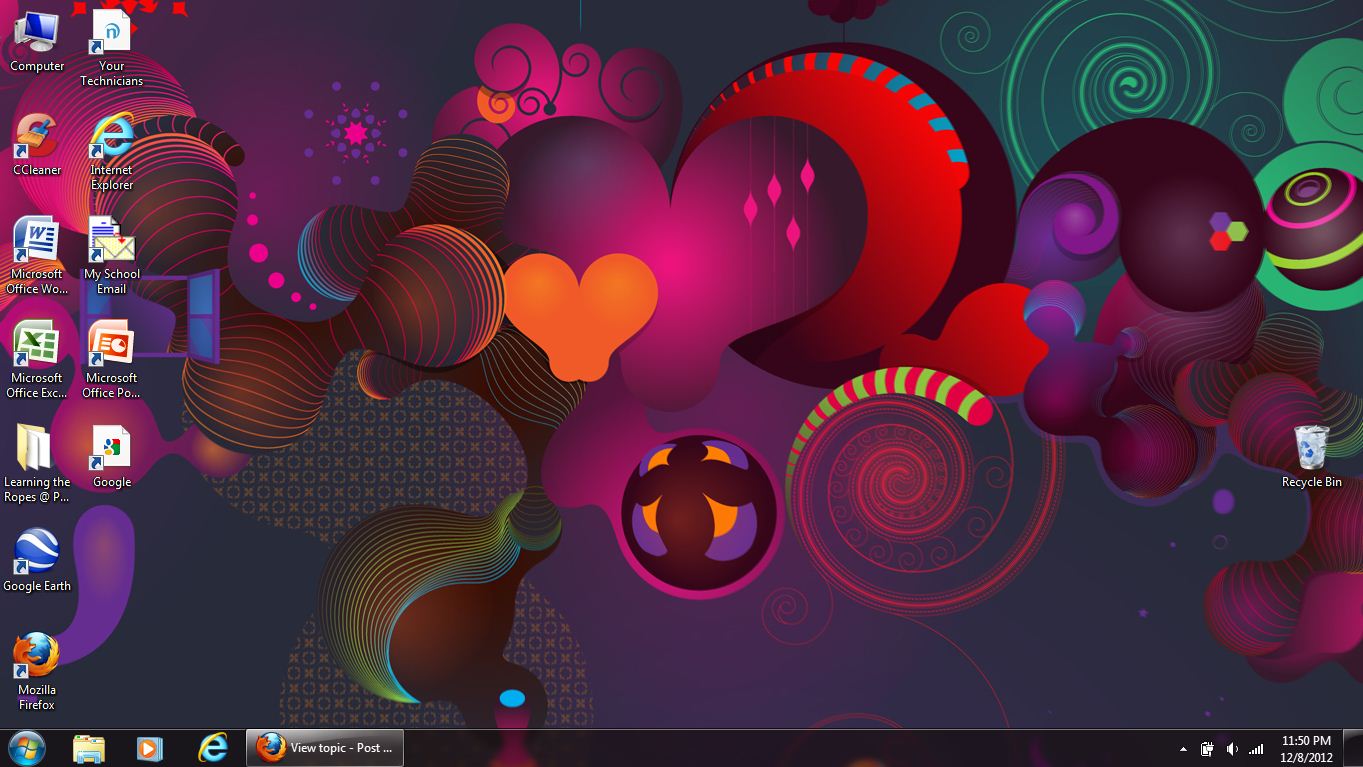Screen dimensions: 1363x767
Task: Open the volume speaker control
Action: [1232, 749]
